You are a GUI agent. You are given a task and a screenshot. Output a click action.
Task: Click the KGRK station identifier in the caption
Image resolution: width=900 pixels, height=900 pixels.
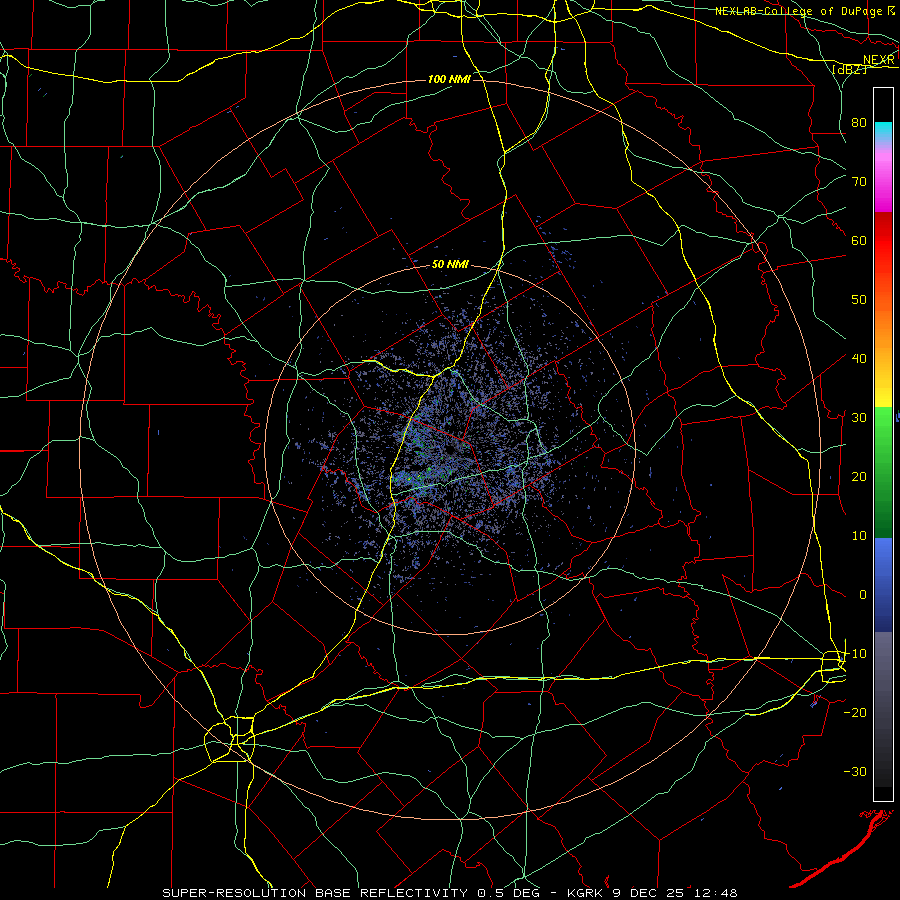[585, 893]
